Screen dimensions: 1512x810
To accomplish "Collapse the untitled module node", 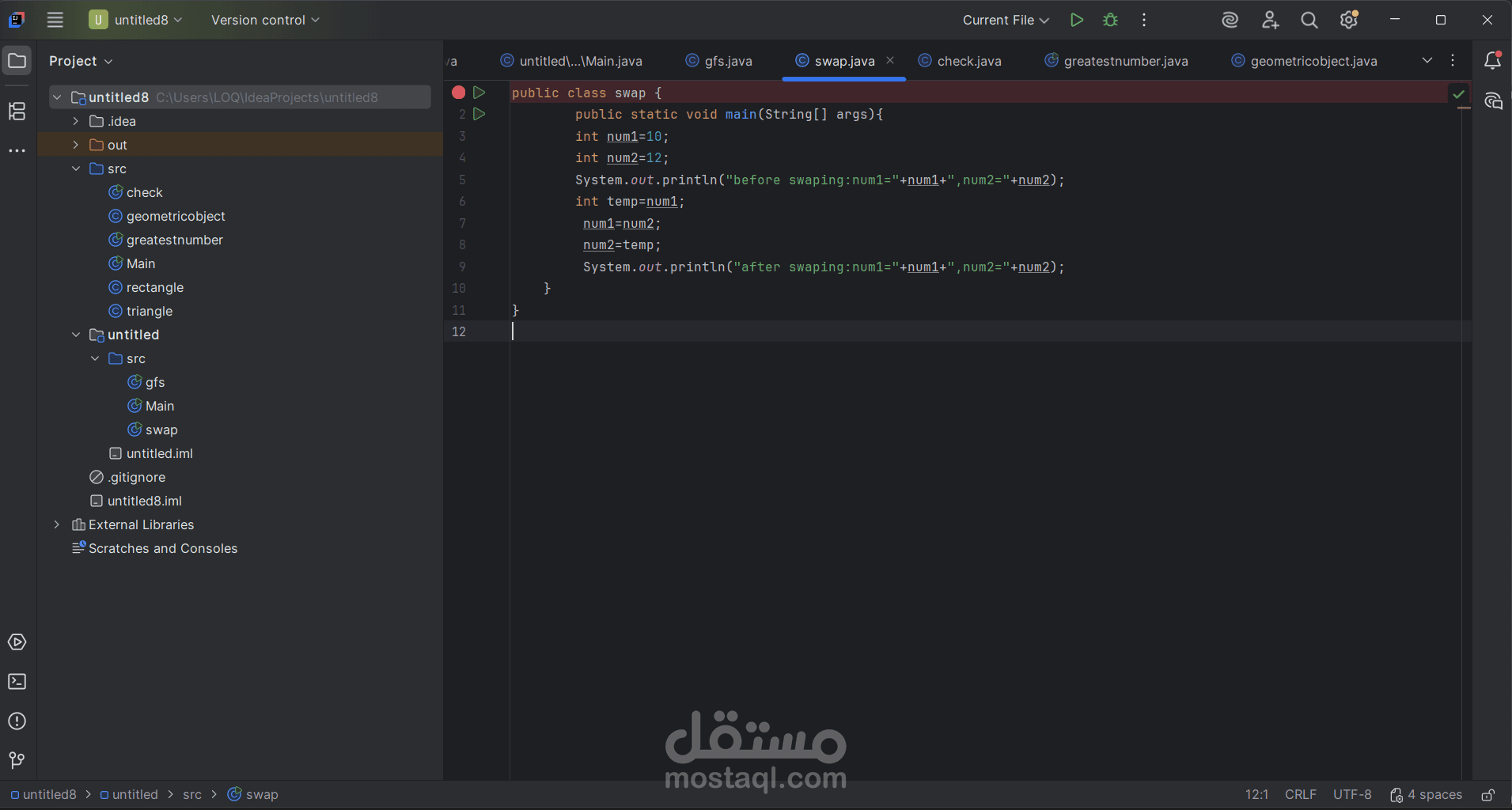I will tap(76, 335).
